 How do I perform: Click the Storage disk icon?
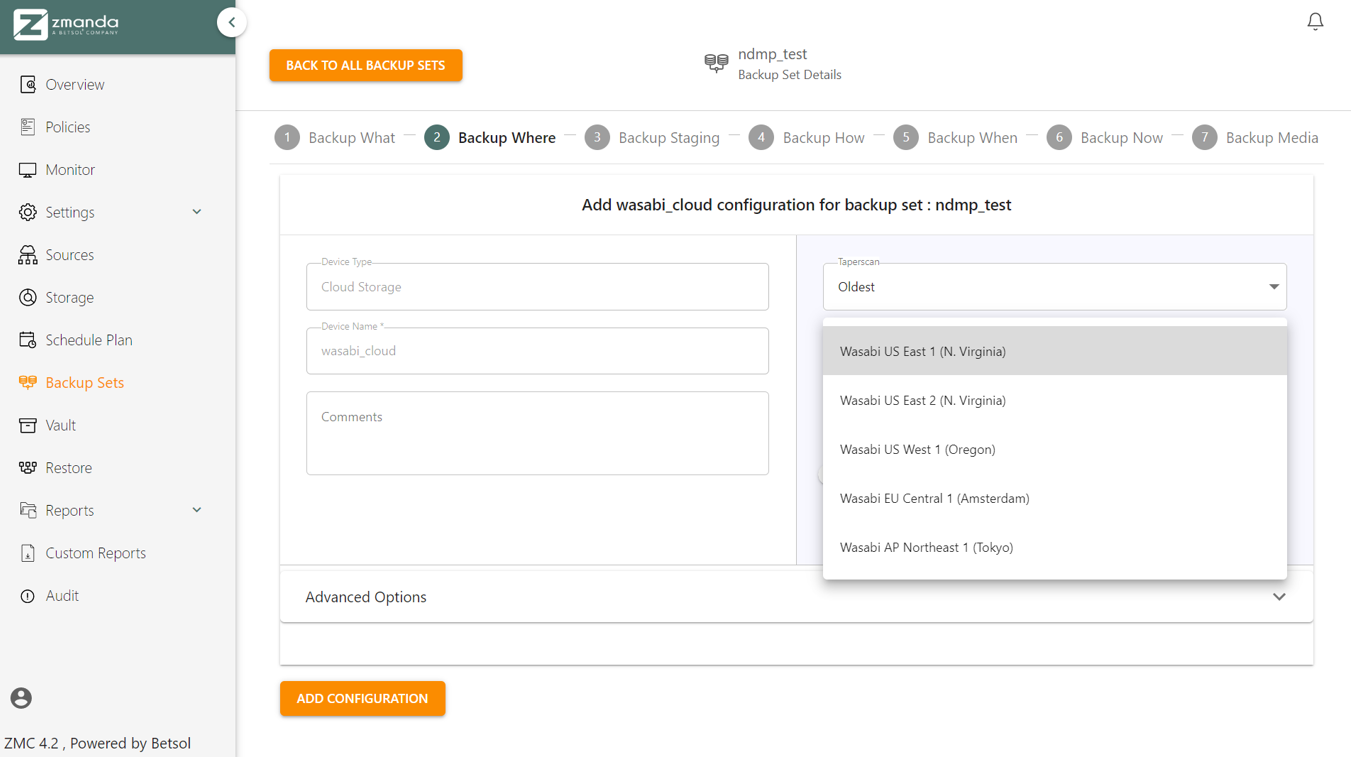(x=28, y=297)
